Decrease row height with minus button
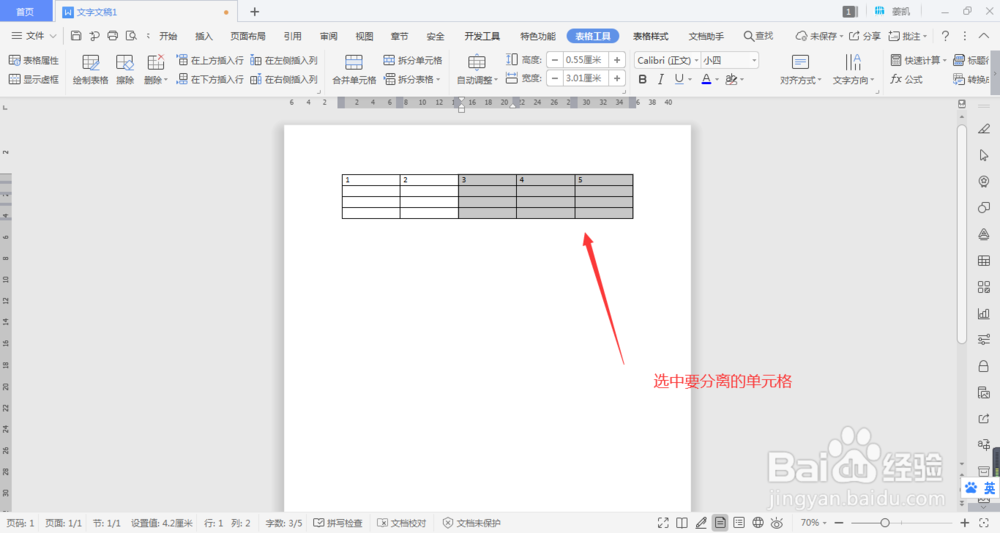The width and height of the screenshot is (1000, 533). point(555,60)
